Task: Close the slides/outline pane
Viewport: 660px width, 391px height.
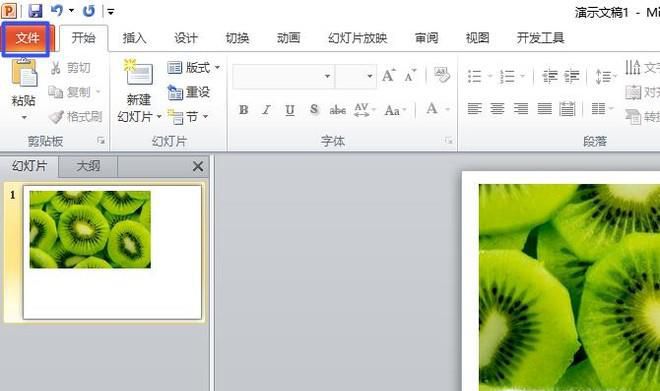Action: 198,166
